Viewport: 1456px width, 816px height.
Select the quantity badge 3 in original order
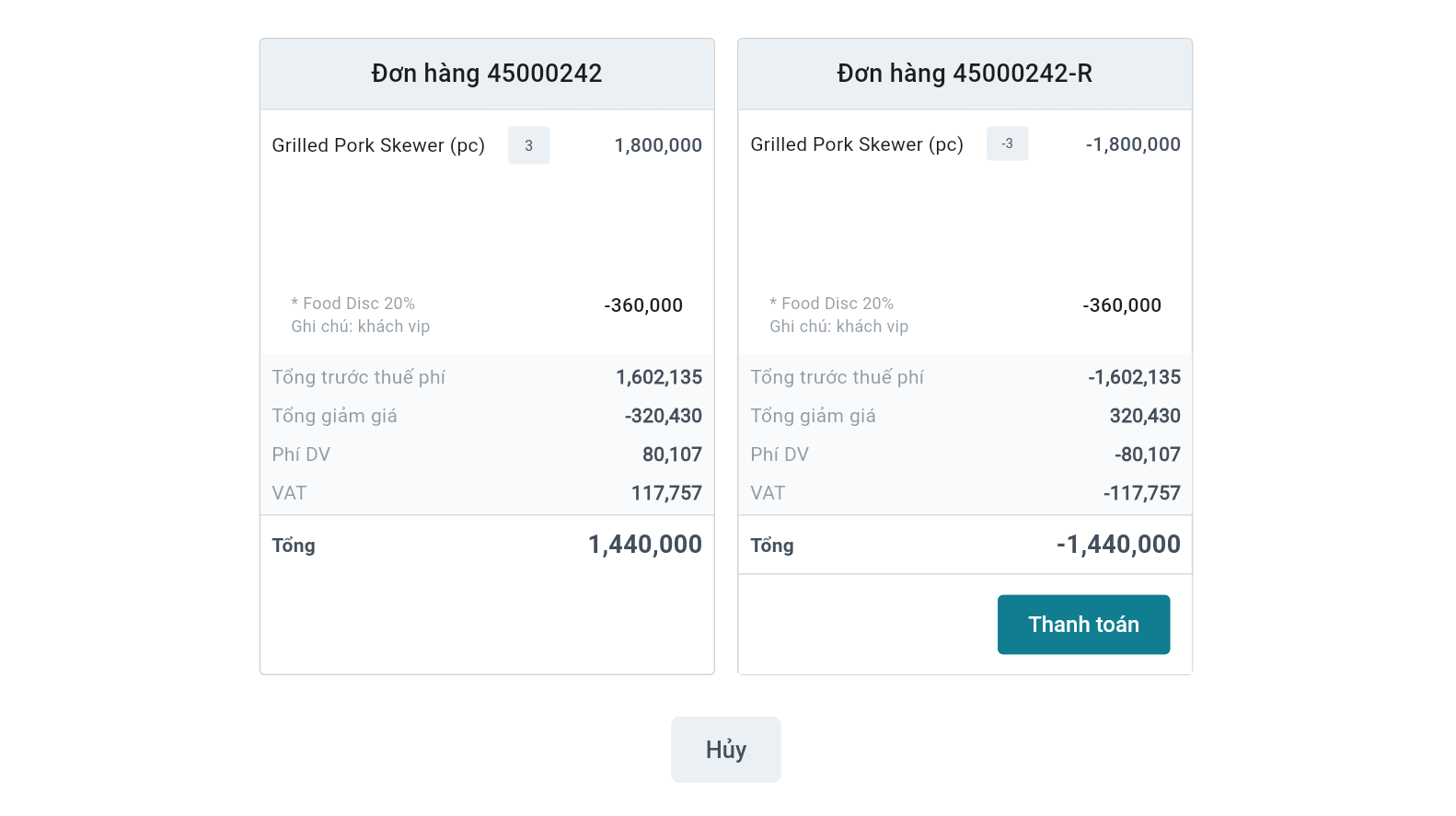[528, 145]
